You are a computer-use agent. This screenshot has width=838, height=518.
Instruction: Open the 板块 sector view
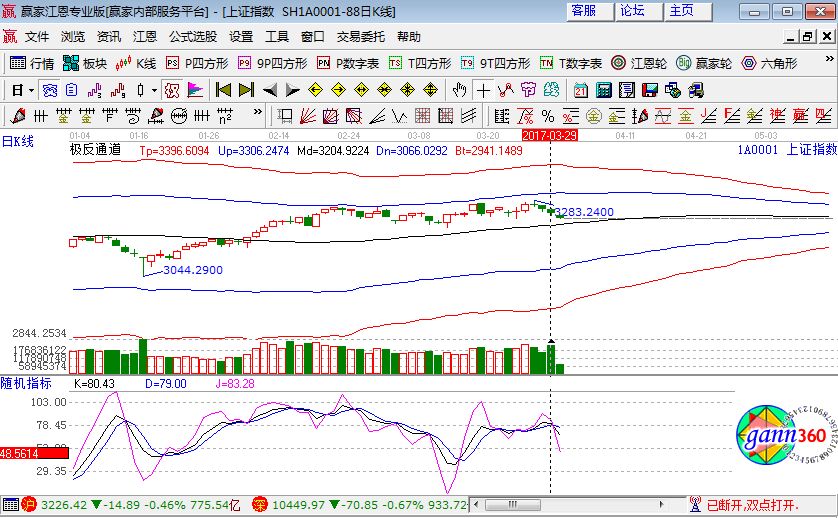pos(85,63)
